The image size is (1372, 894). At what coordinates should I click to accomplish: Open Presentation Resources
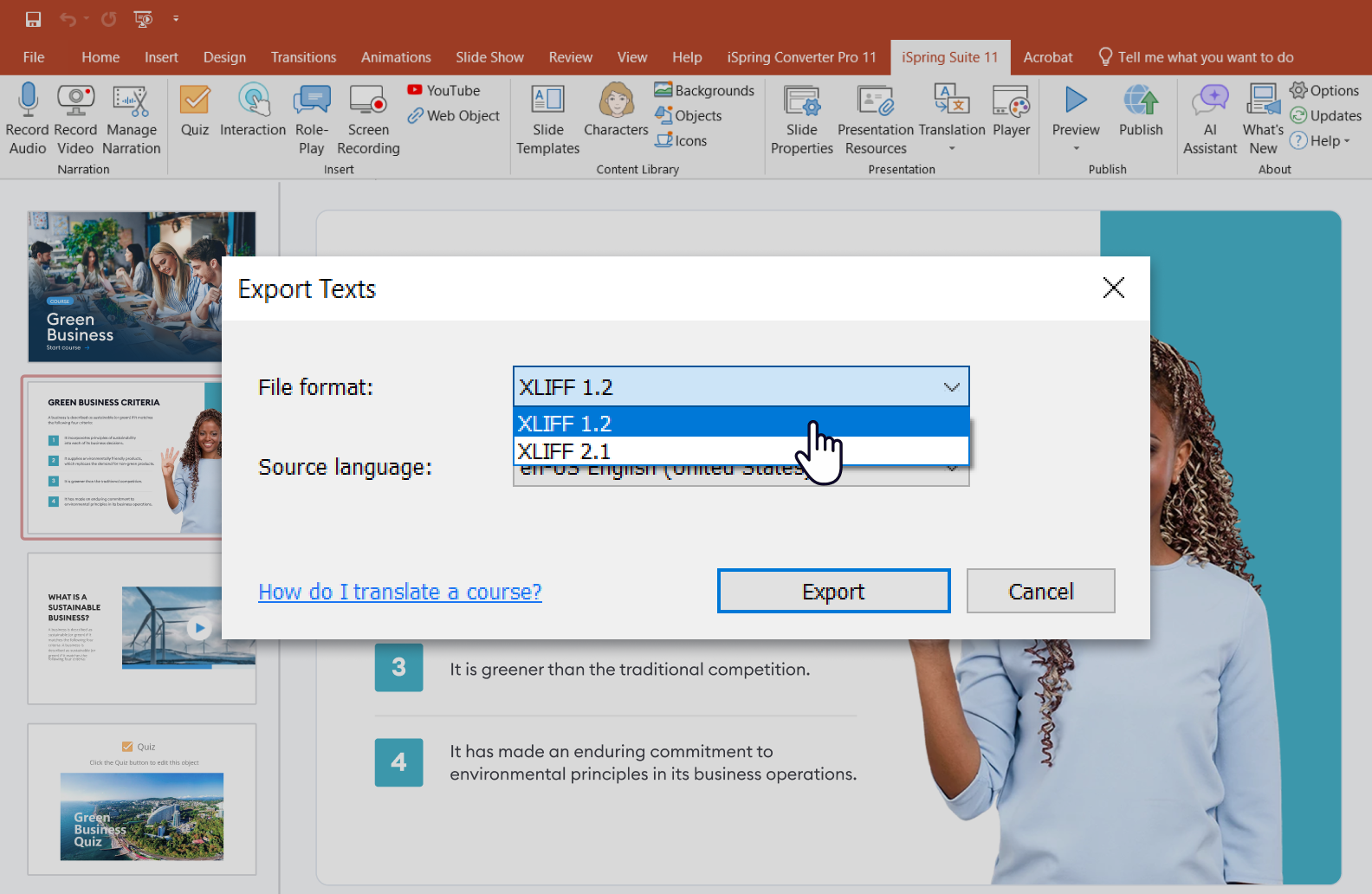[876, 118]
